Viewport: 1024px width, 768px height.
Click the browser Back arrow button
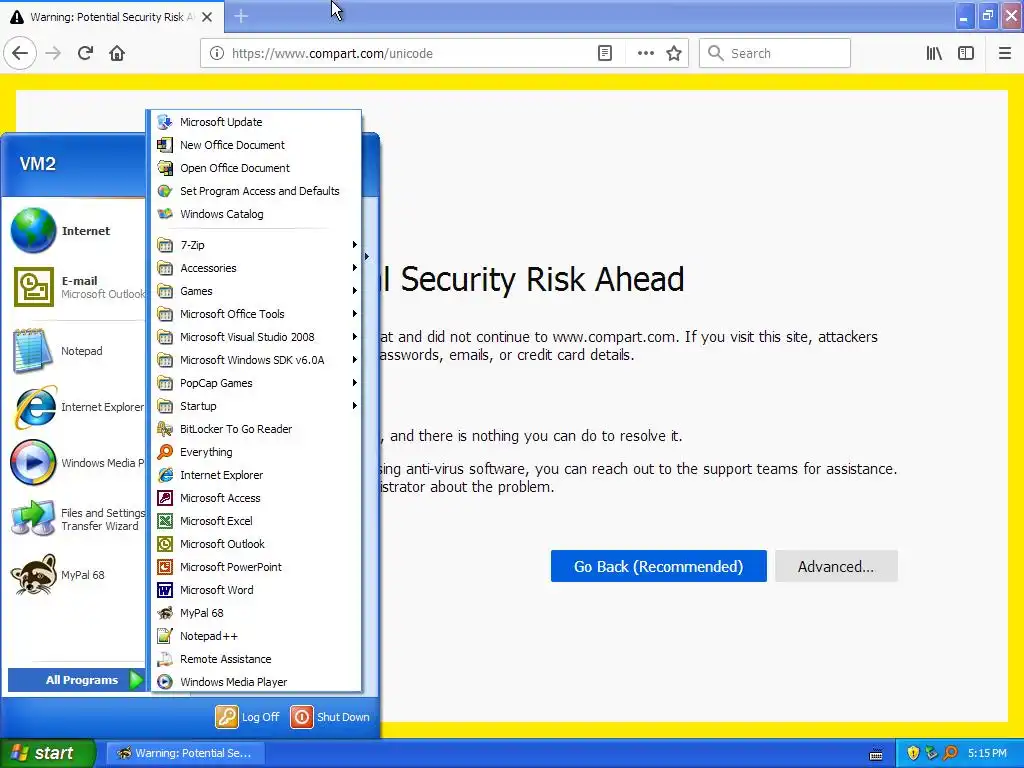(x=20, y=54)
